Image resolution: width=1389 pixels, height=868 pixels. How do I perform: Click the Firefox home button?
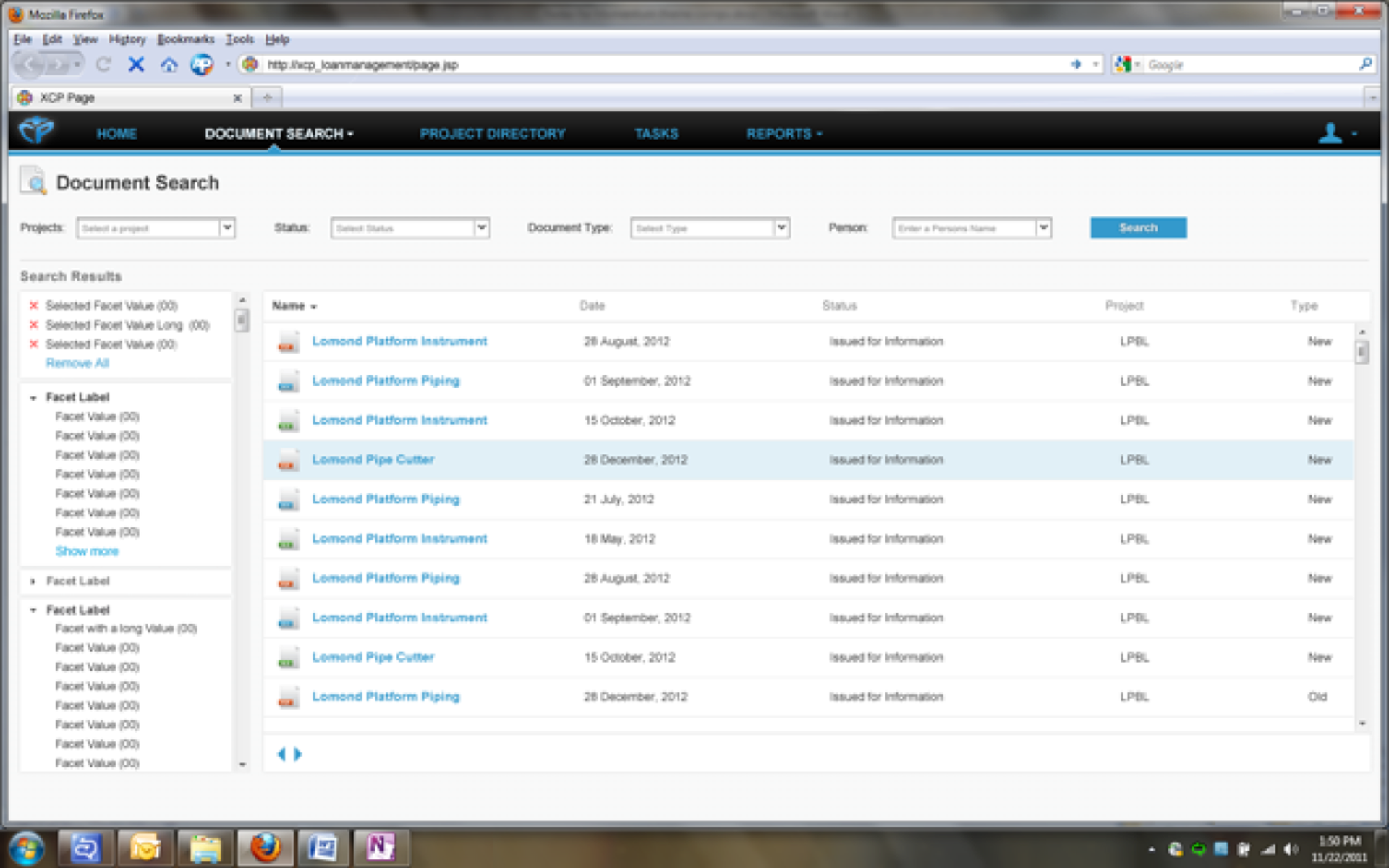169,65
